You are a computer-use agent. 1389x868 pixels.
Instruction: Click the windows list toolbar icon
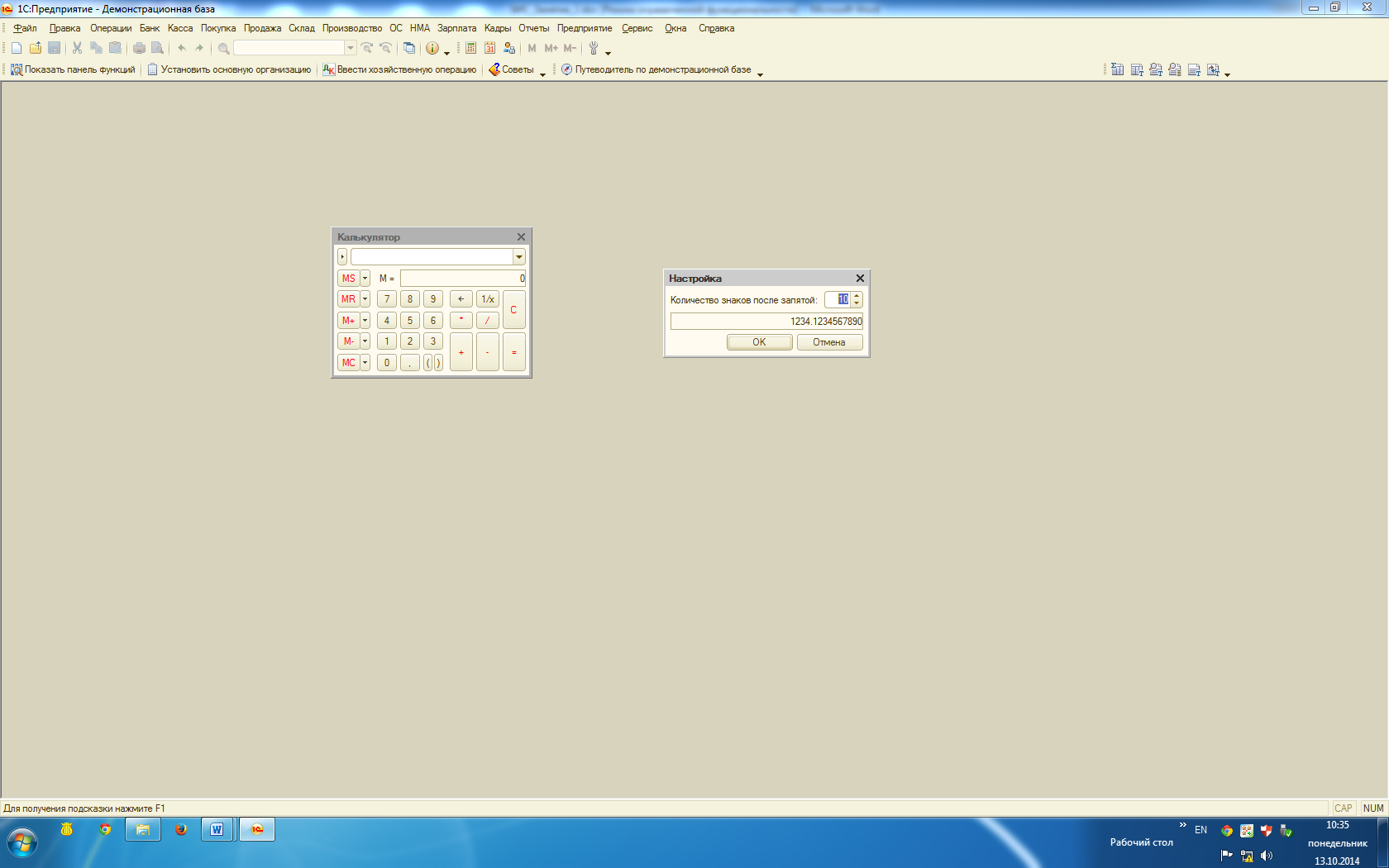coord(409,48)
